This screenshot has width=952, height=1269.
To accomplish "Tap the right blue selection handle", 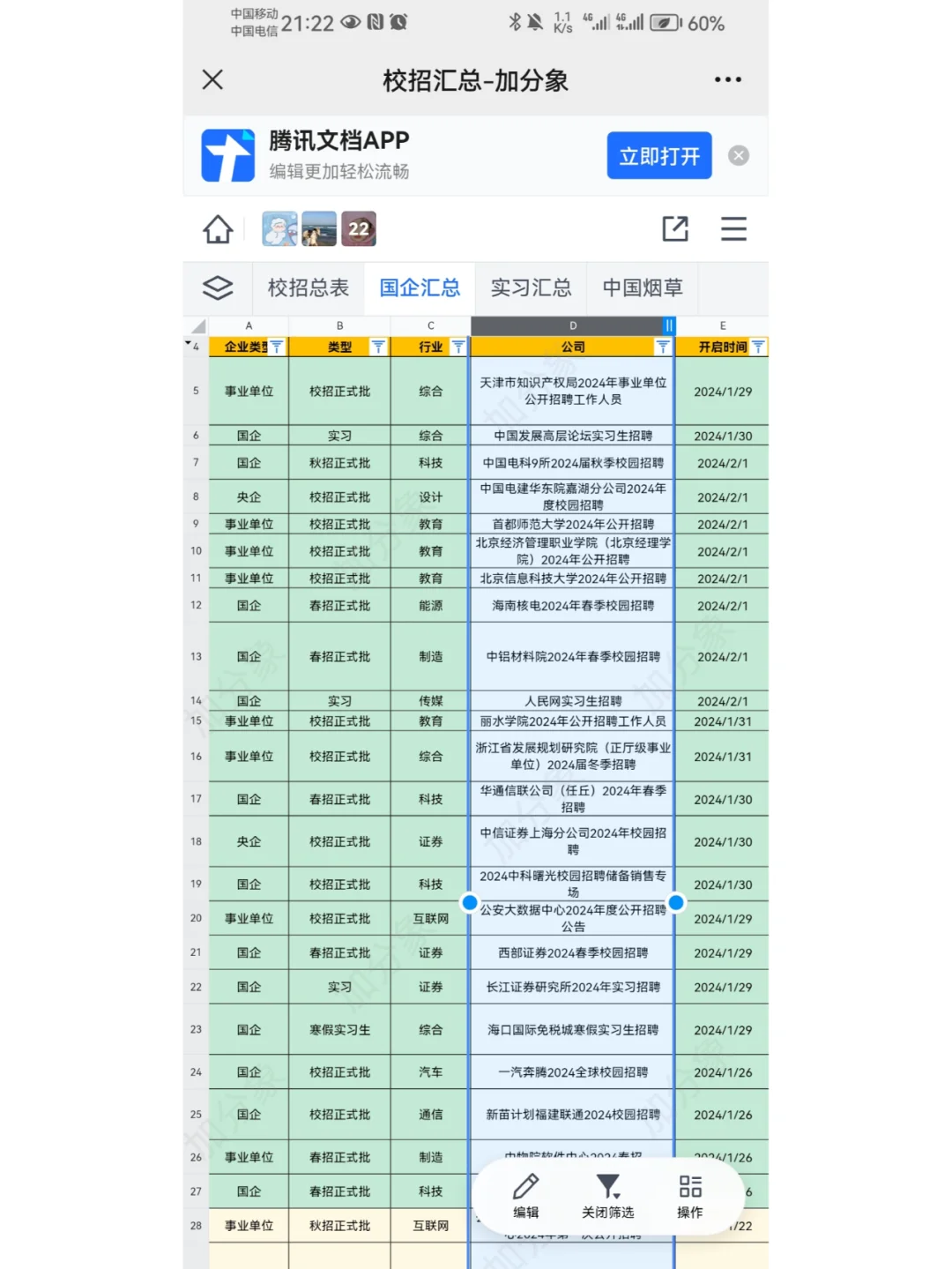I will (676, 902).
